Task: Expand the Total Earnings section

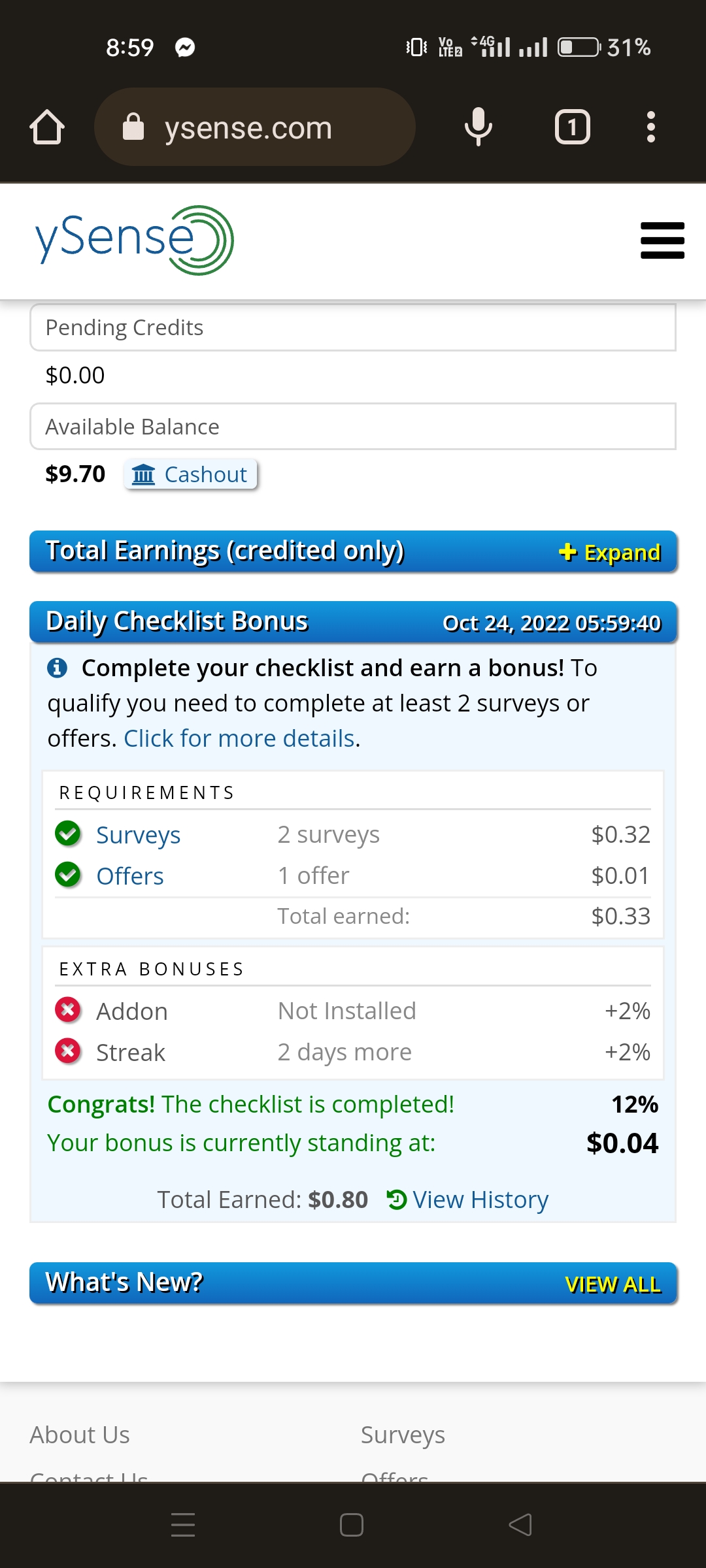Action: pyautogui.click(x=609, y=553)
